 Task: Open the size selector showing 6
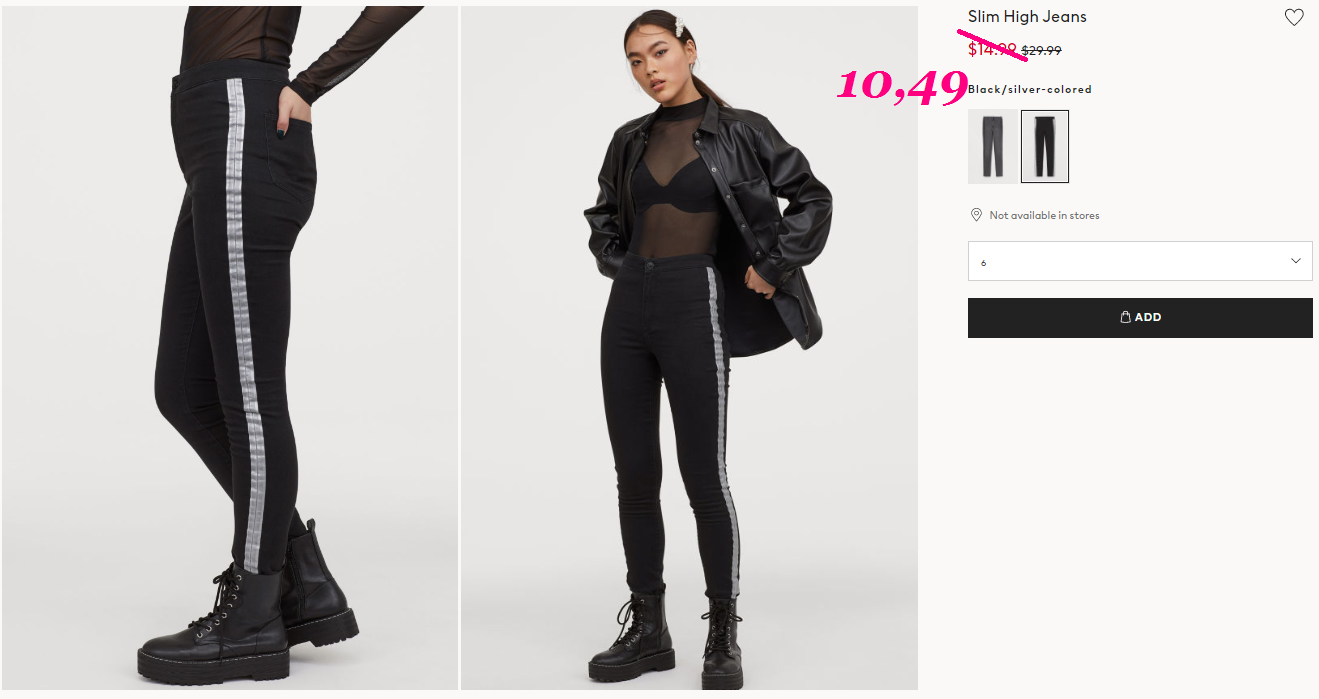[1140, 261]
